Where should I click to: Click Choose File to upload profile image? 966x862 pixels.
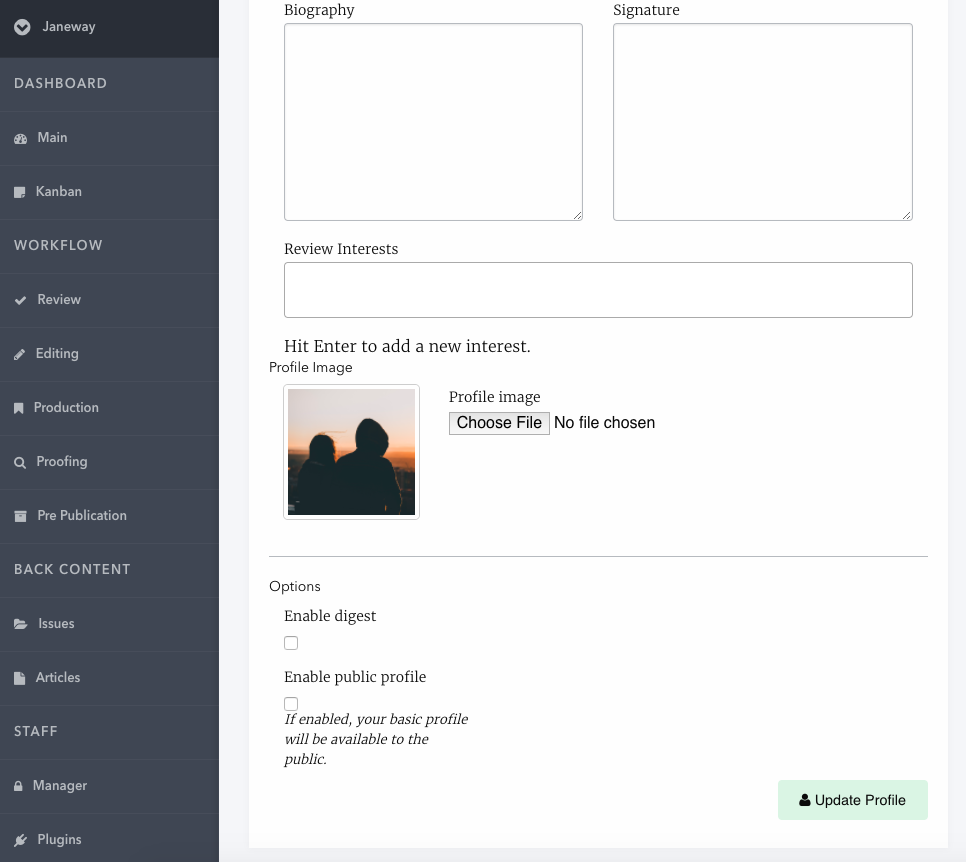point(499,423)
